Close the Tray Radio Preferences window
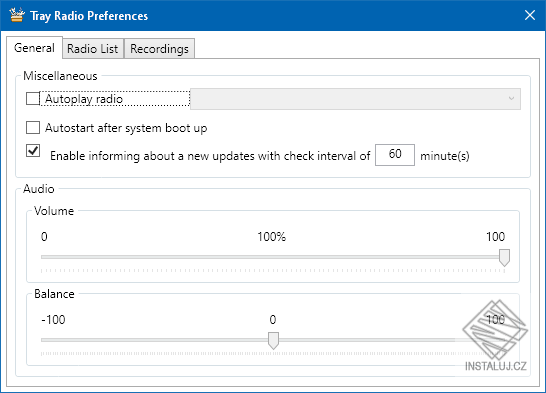The image size is (546, 393). (x=530, y=15)
